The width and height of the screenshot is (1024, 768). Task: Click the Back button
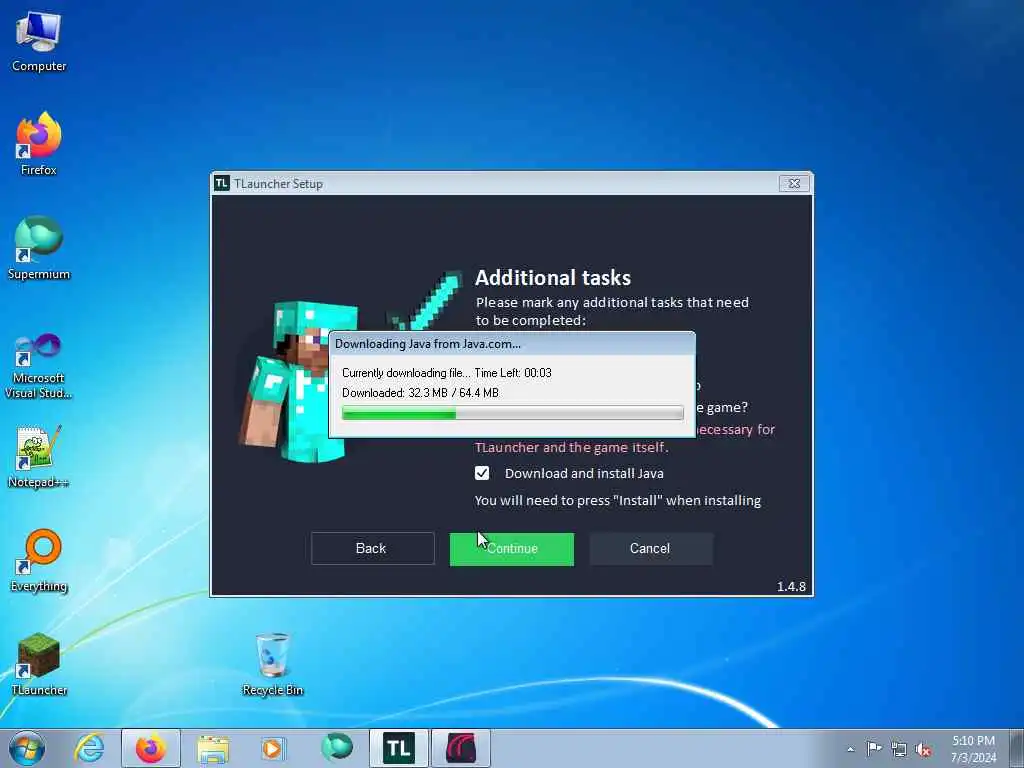[372, 549]
